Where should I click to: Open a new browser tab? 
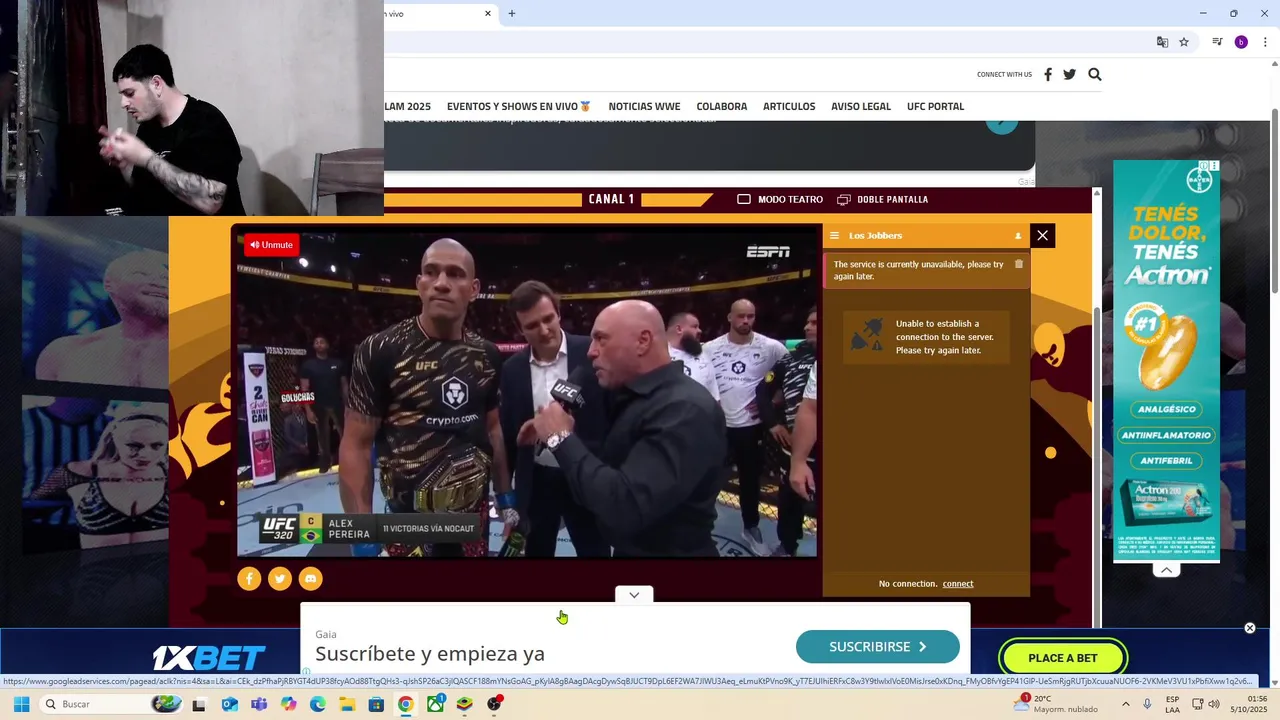[x=512, y=13]
